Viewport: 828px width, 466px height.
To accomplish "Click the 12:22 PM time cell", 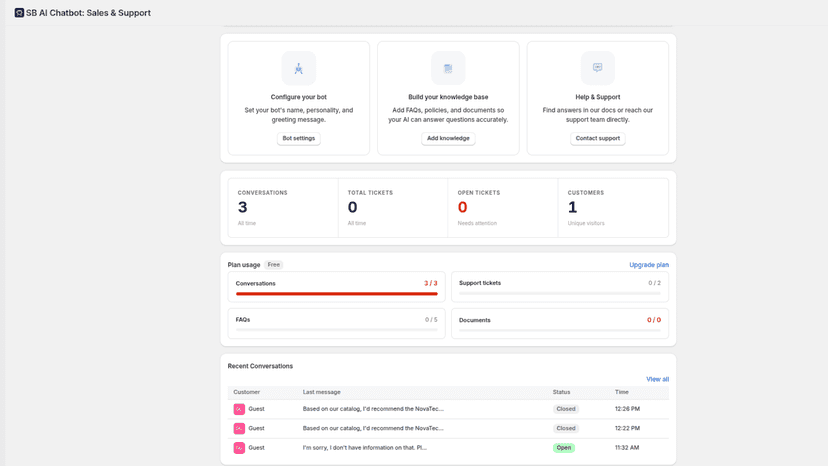I will (x=627, y=428).
